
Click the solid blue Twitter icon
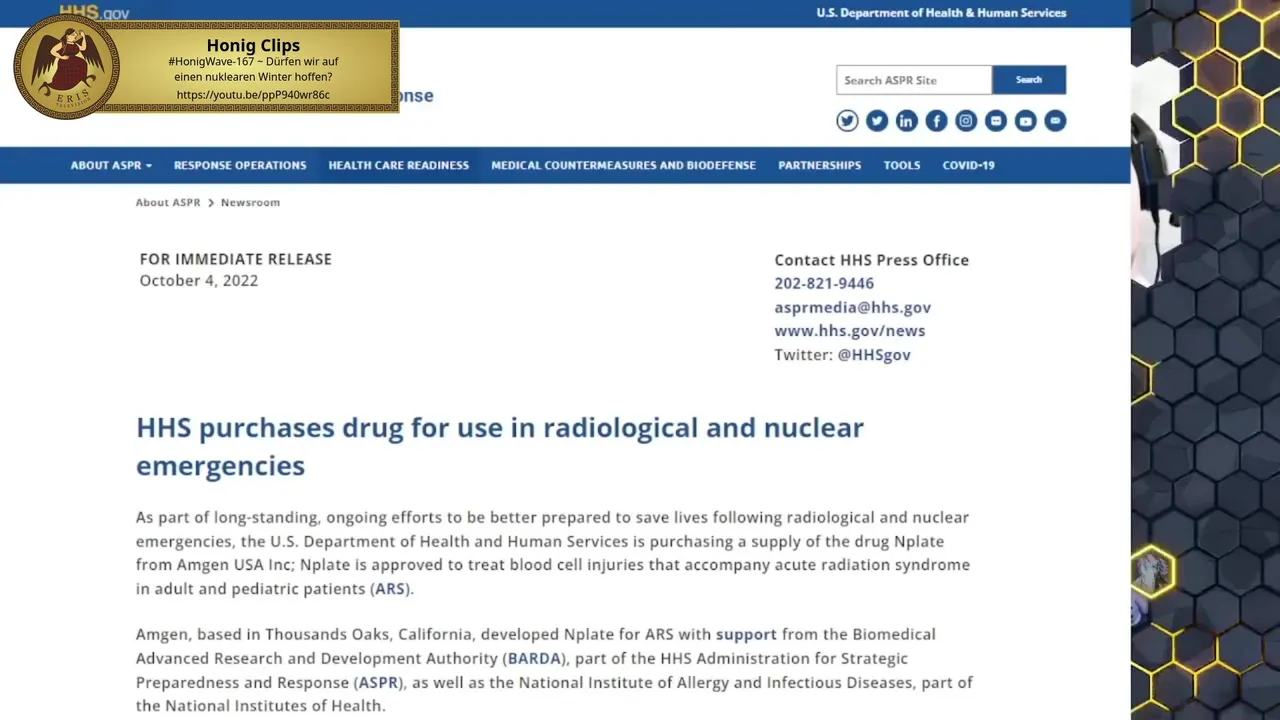(877, 121)
